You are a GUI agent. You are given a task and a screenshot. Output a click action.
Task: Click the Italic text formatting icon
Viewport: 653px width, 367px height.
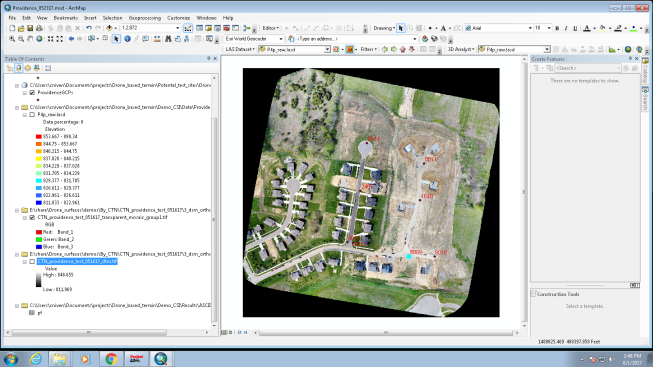(566, 28)
